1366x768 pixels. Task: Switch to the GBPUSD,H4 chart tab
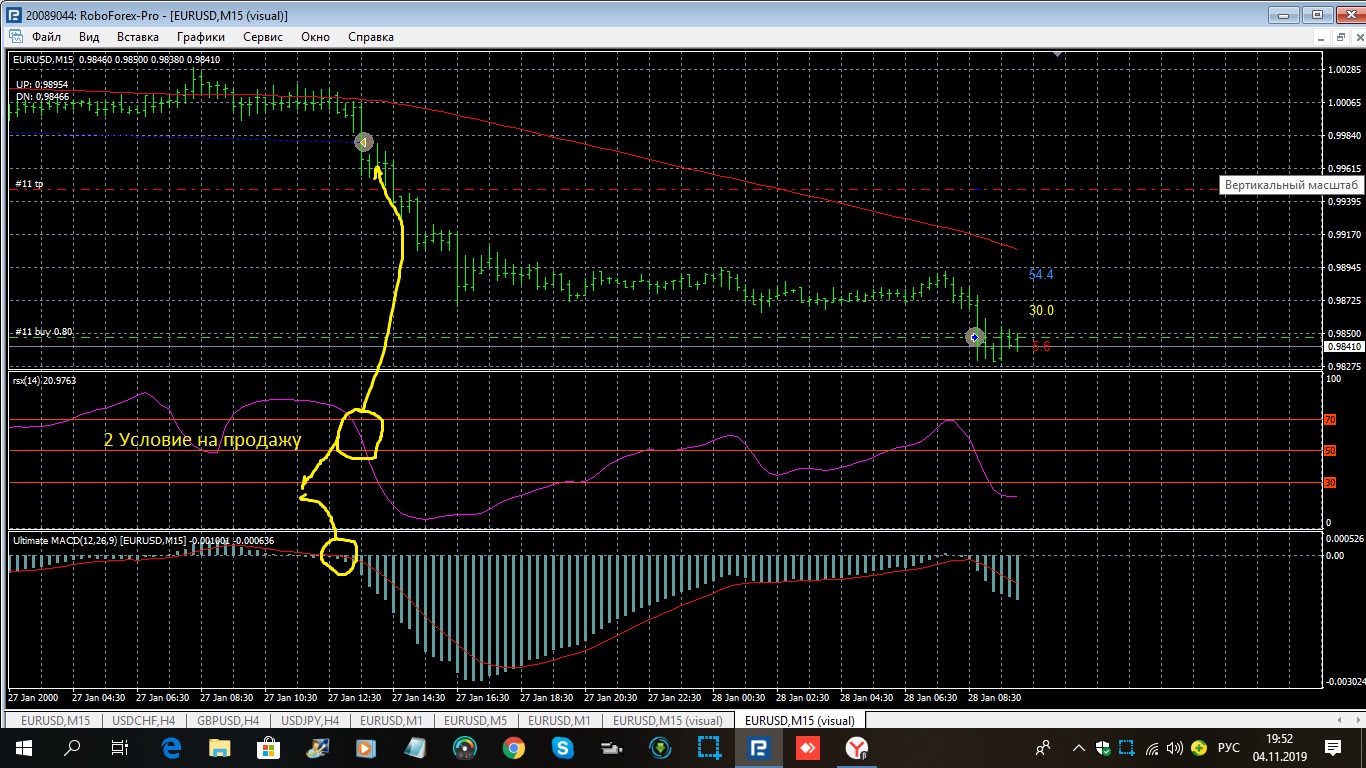(x=229, y=720)
